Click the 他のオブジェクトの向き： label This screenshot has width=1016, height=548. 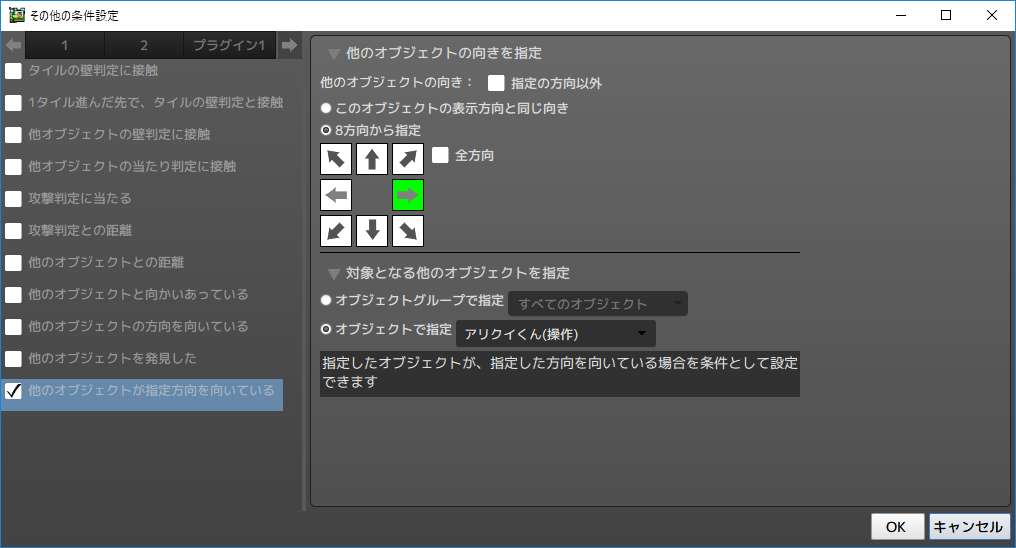pyautogui.click(x=397, y=83)
